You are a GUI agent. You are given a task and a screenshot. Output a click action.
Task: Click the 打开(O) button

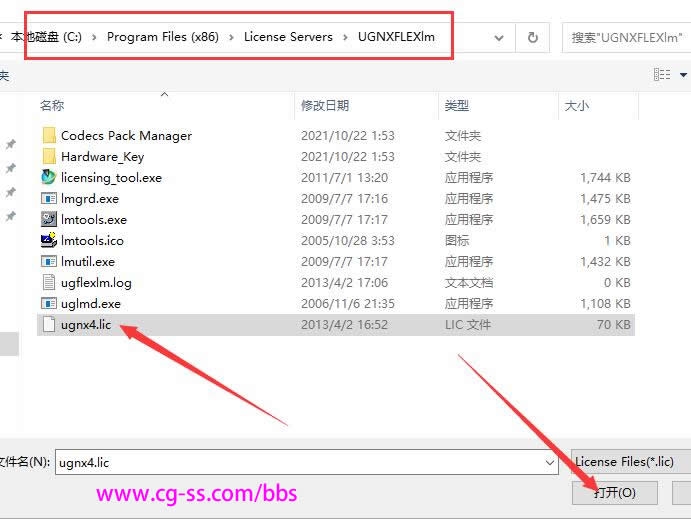coord(614,493)
